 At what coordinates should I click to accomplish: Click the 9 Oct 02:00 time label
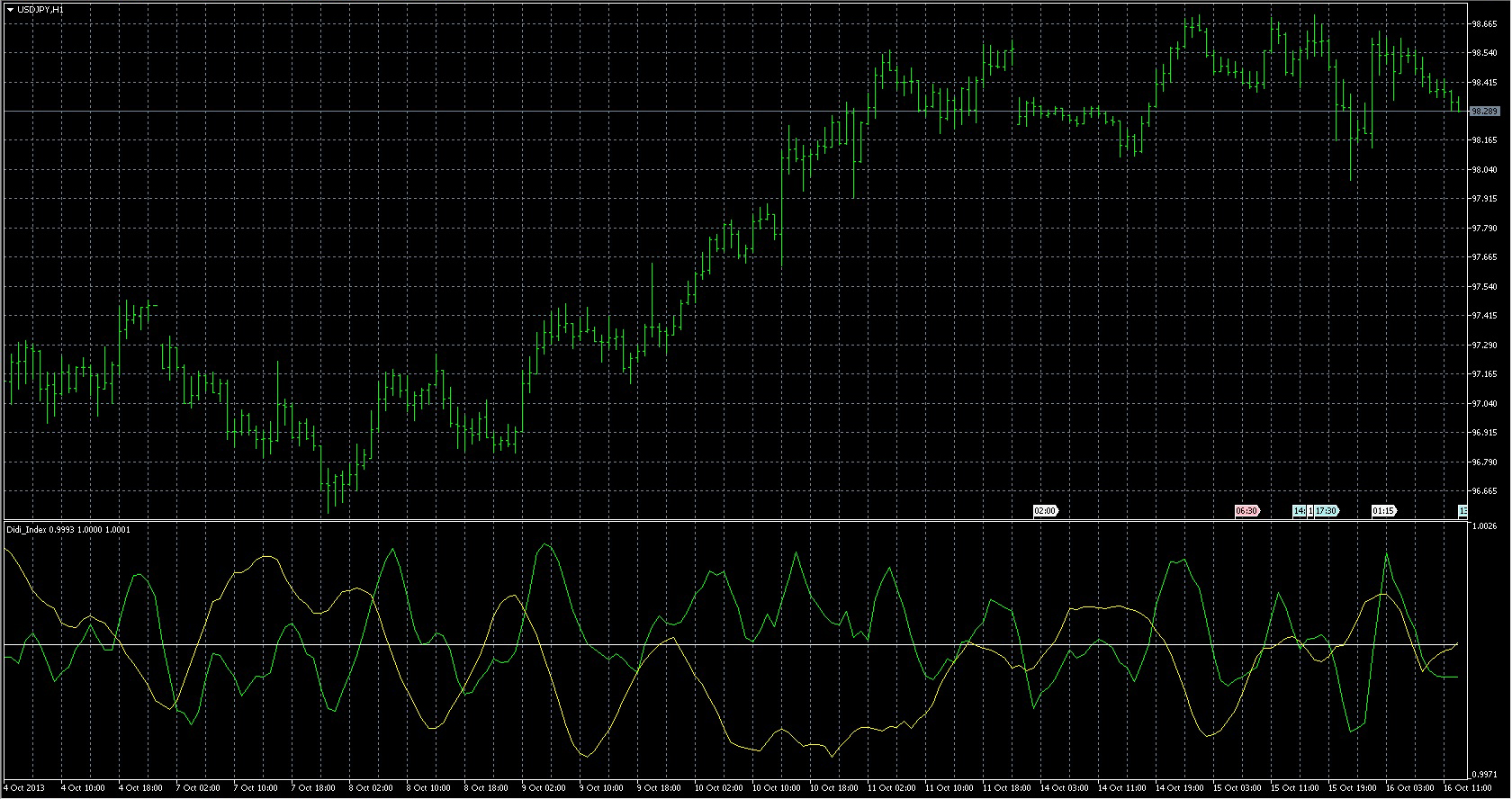tap(544, 788)
